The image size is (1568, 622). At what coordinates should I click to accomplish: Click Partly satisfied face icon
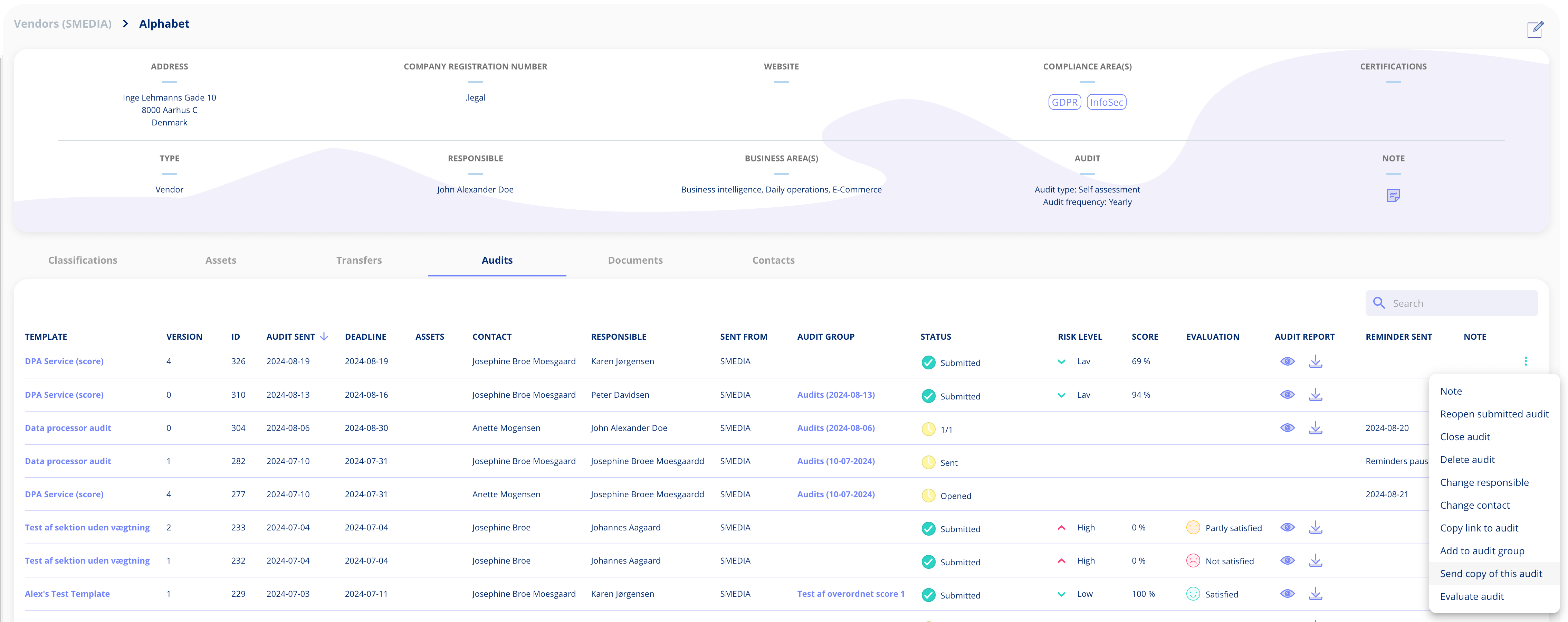coord(1193,528)
